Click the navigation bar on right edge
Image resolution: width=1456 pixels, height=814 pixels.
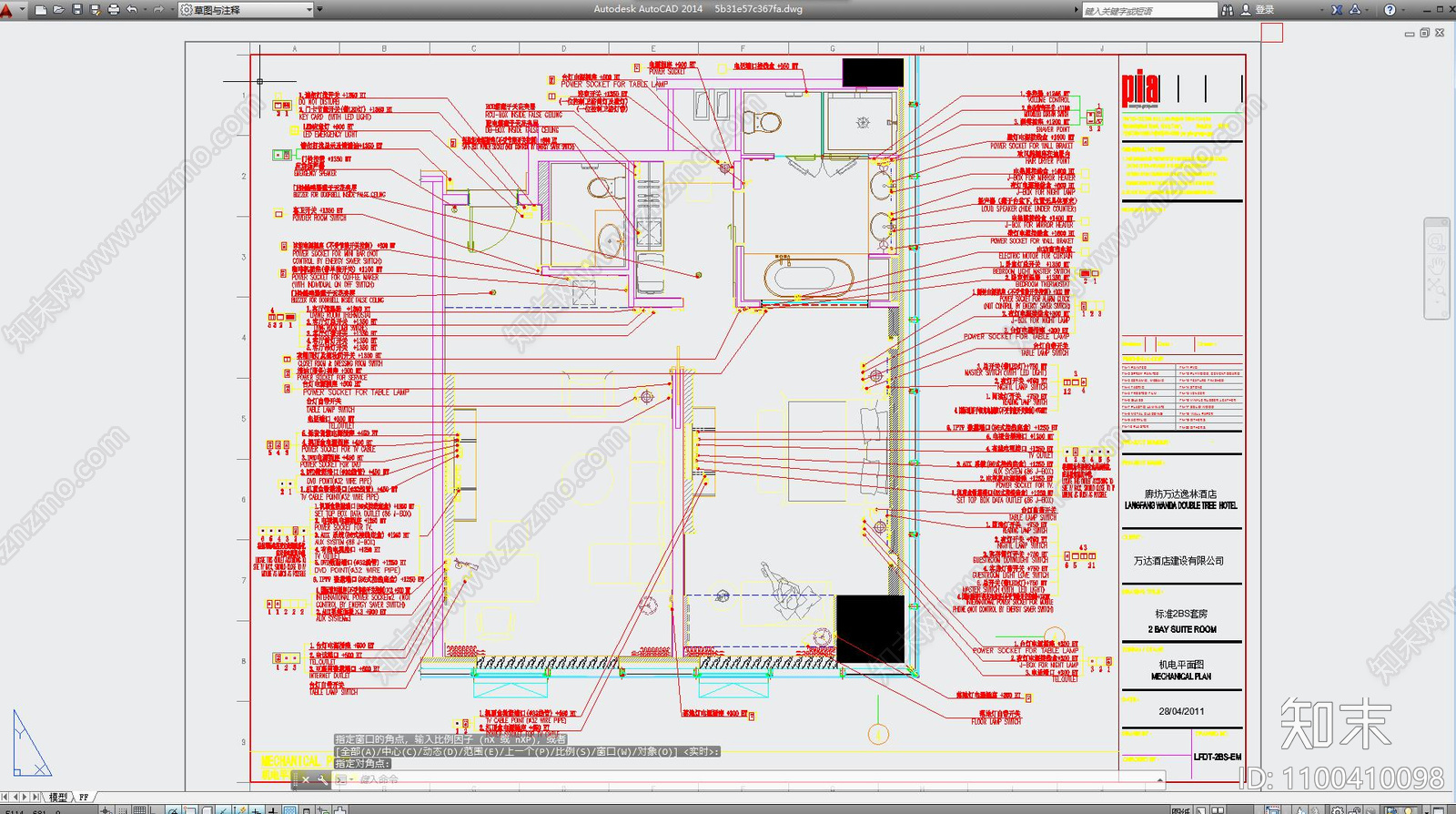point(1437,269)
